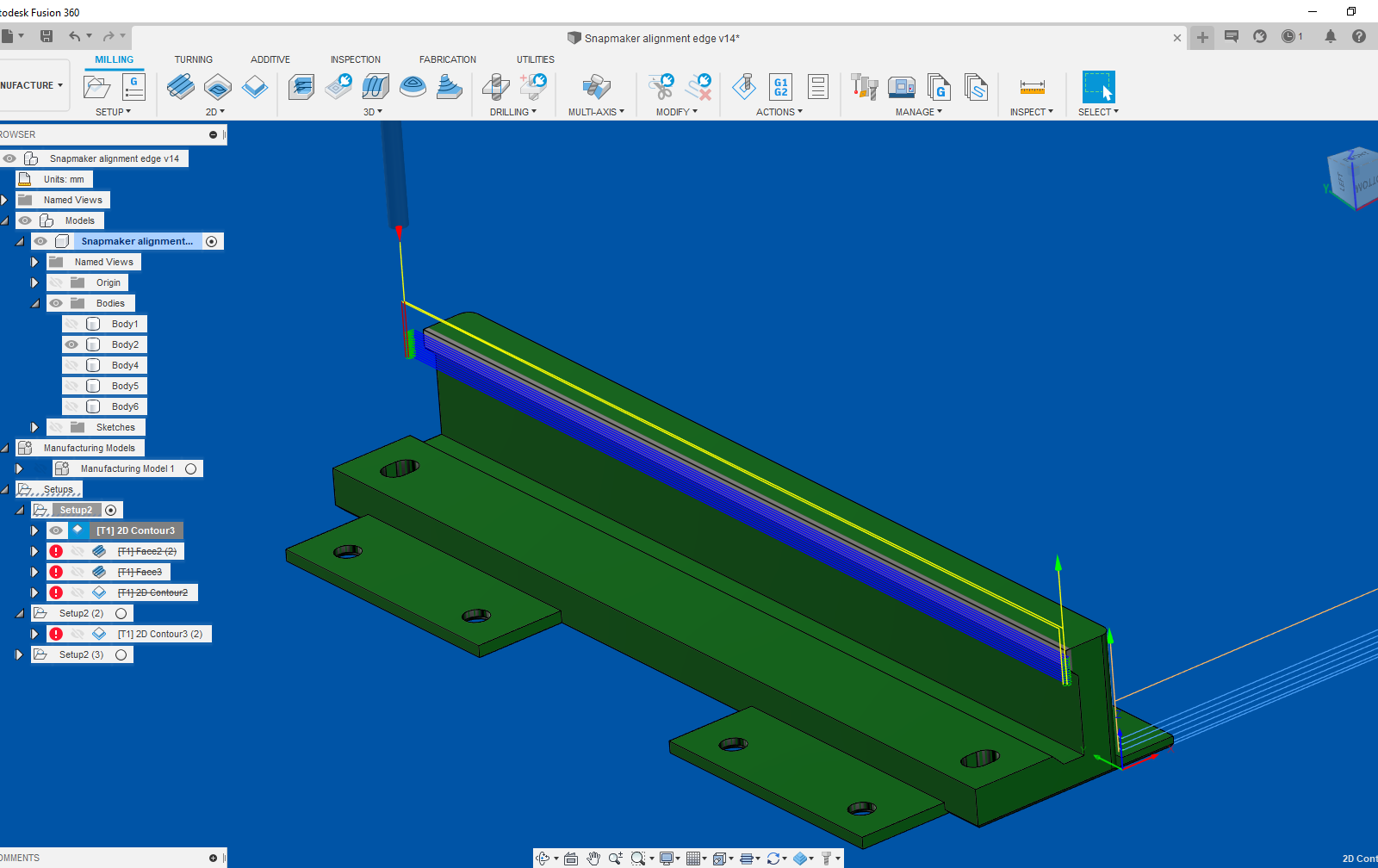Activate the Pan tool in navigation bar

pos(593,859)
